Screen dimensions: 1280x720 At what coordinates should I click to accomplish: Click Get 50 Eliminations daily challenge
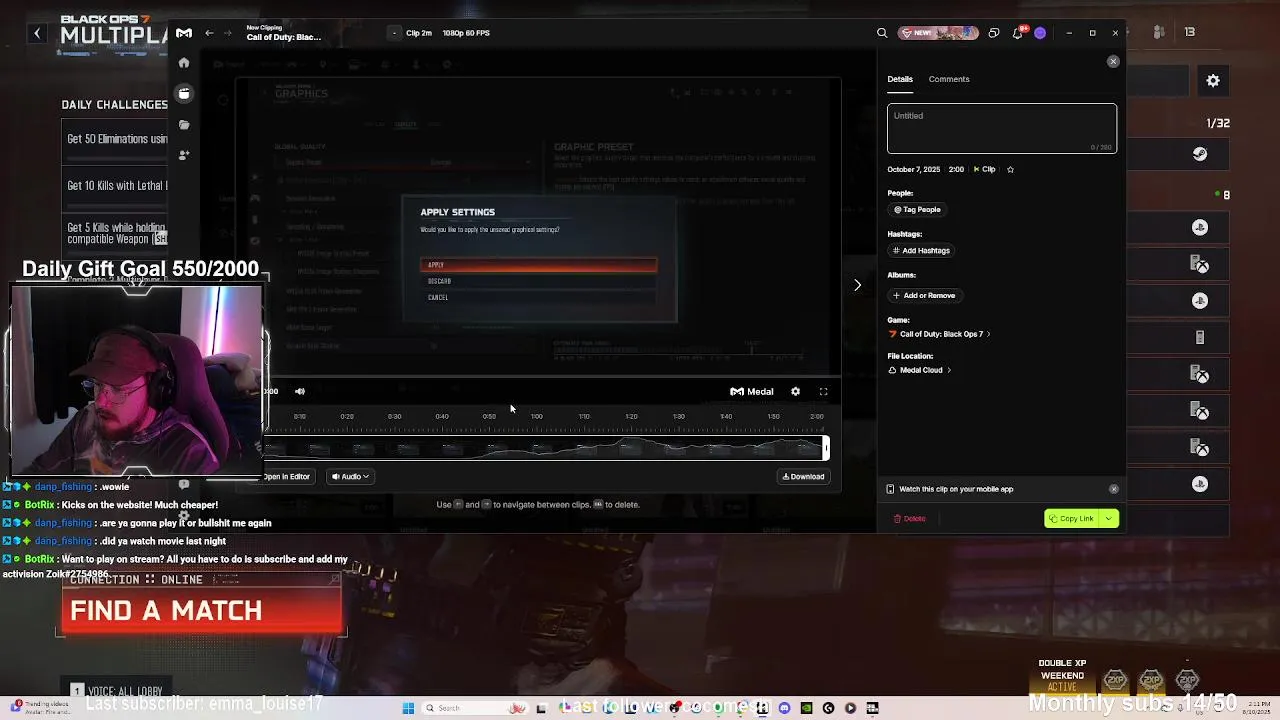[x=117, y=139]
